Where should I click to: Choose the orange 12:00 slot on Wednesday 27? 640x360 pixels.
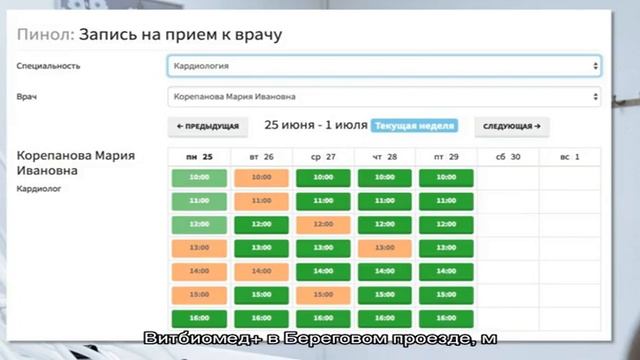click(x=323, y=225)
